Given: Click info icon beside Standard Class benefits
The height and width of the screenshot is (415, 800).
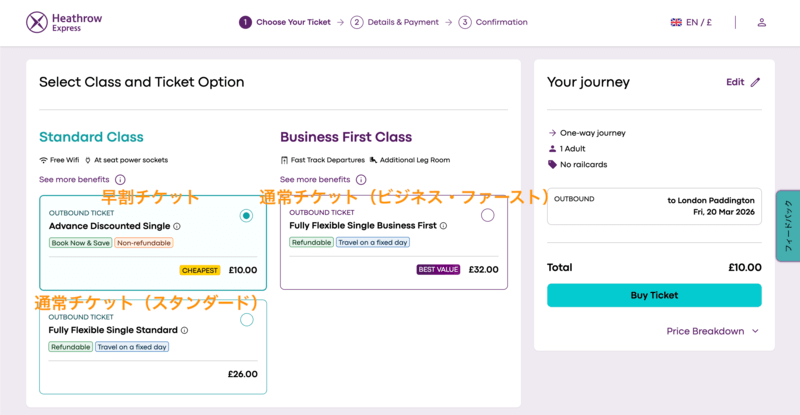Looking at the screenshot, I should point(120,180).
